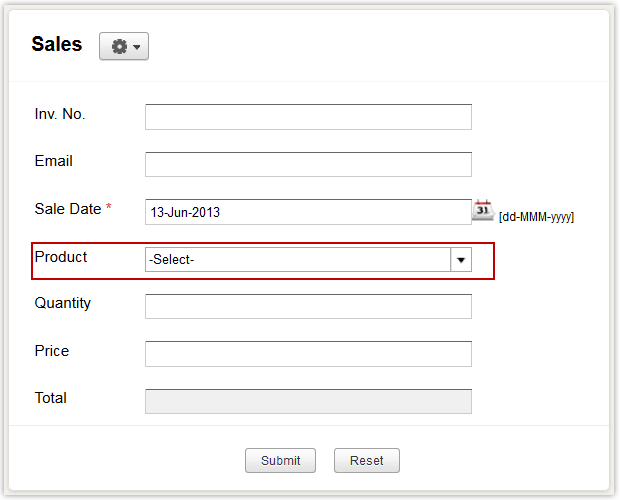The image size is (620, 500).
Task: Focus the Inv. No. text field
Action: tap(308, 117)
